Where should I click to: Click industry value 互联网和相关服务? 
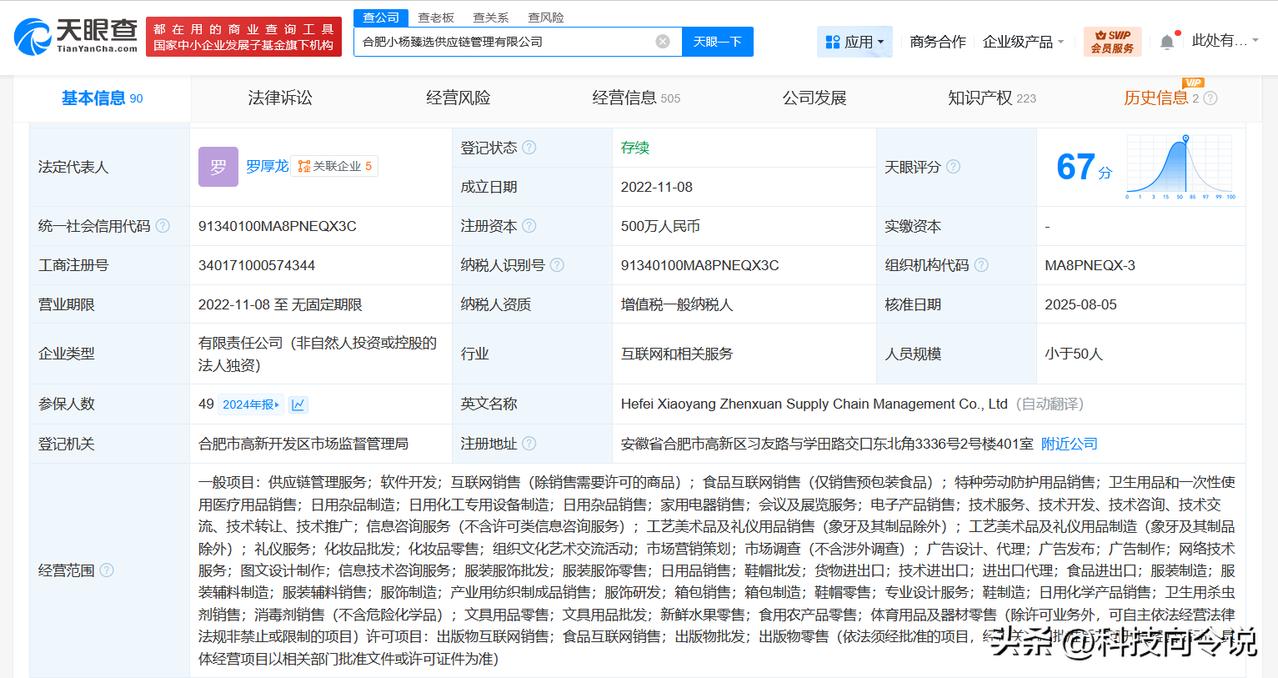click(677, 353)
